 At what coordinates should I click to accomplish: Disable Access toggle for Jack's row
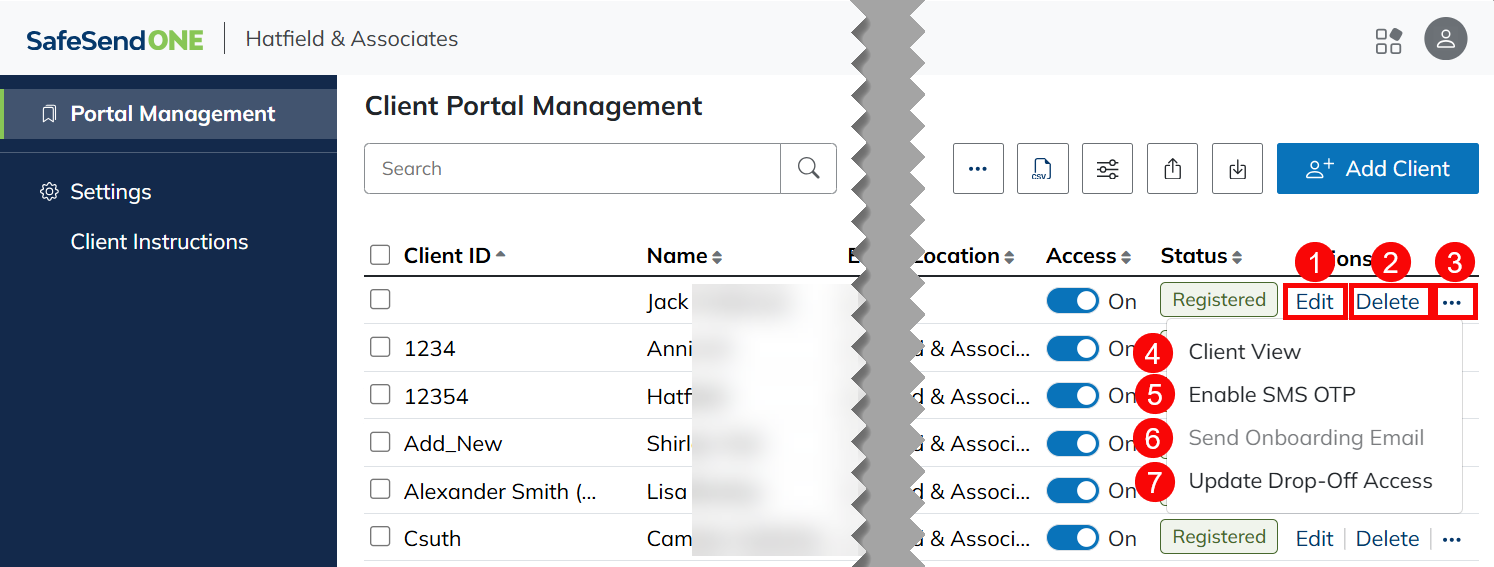tap(1072, 301)
